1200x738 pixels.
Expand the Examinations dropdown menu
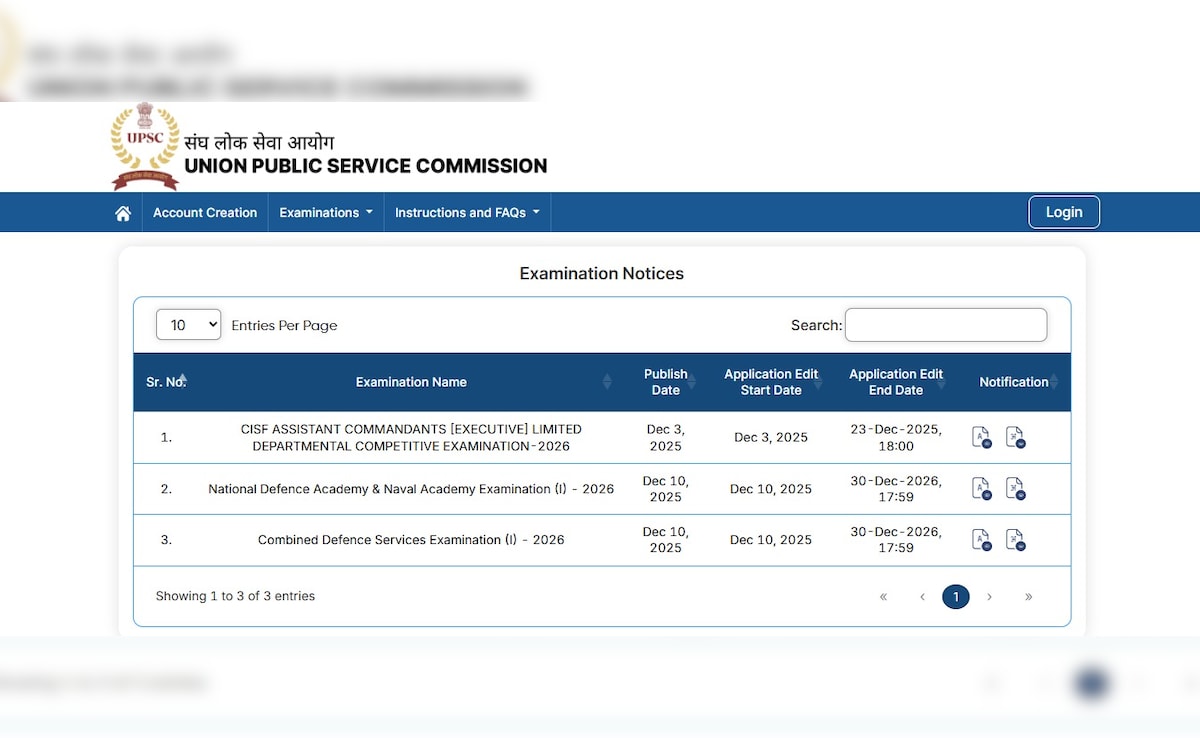(325, 213)
